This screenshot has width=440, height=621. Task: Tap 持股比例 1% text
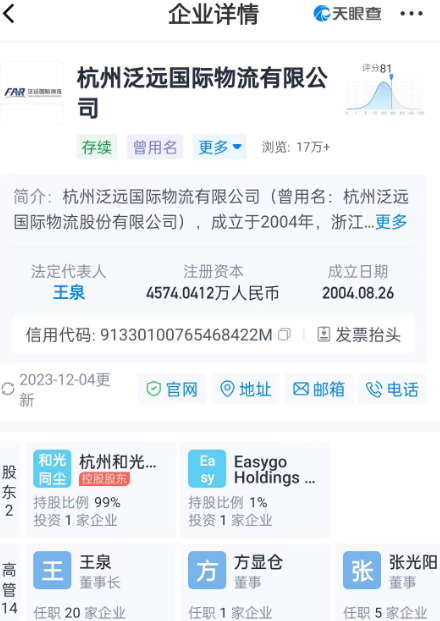pyautogui.click(x=228, y=503)
